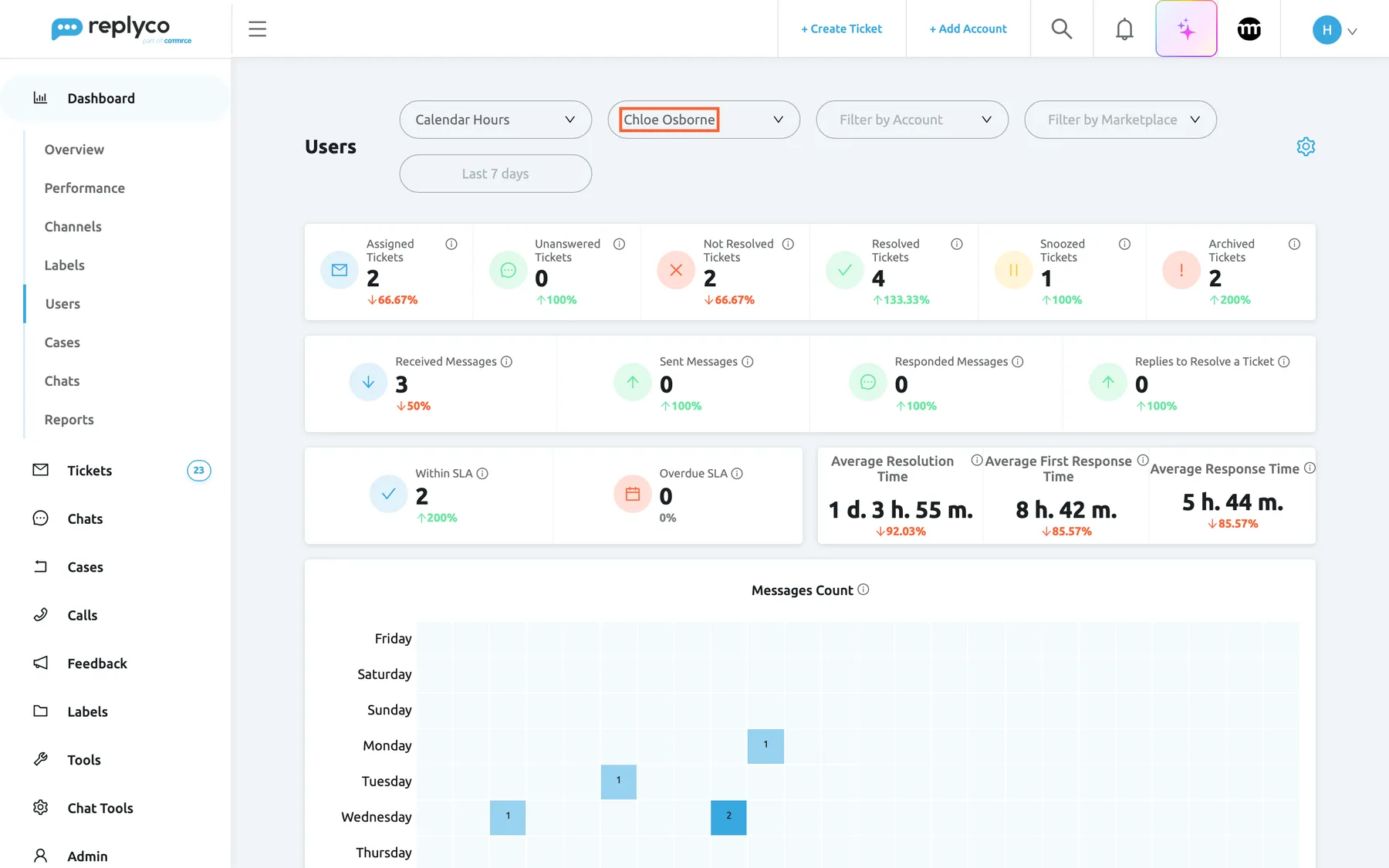Click info icon for Average First Response Time
Image resolution: width=1389 pixels, height=868 pixels.
1143,460
